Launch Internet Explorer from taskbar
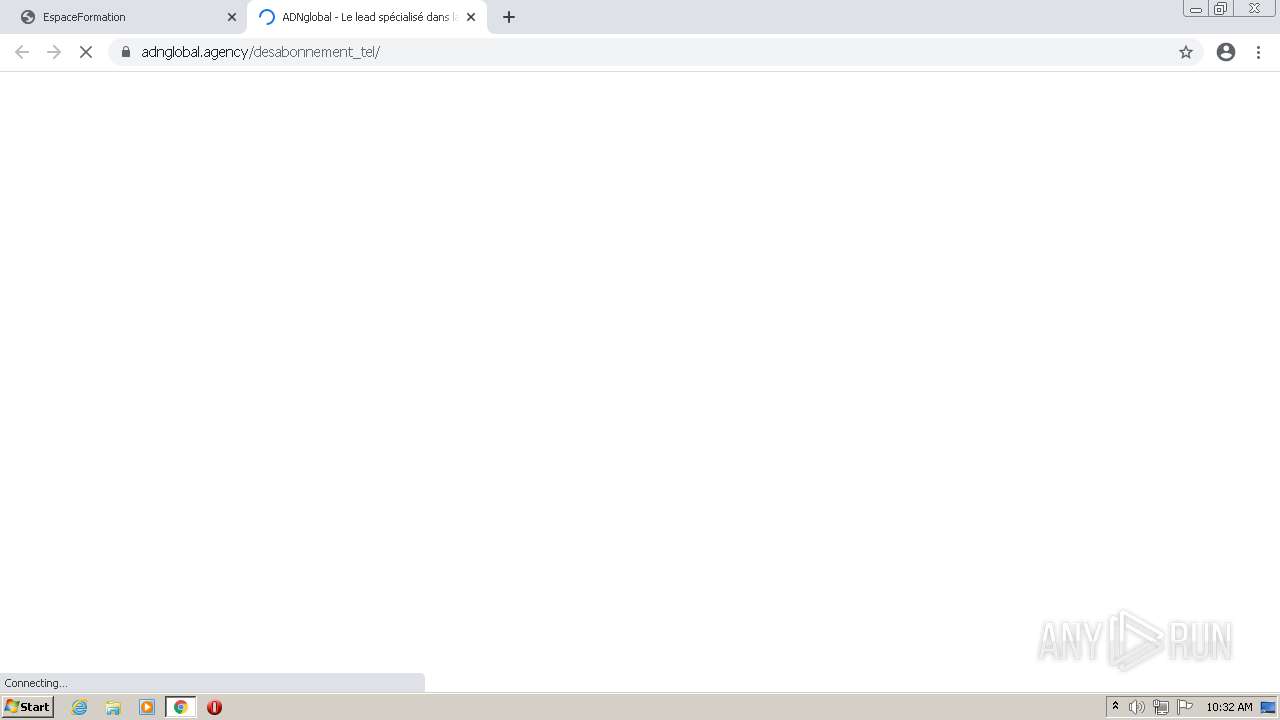Screen dimensions: 1280x720 (x=80, y=707)
